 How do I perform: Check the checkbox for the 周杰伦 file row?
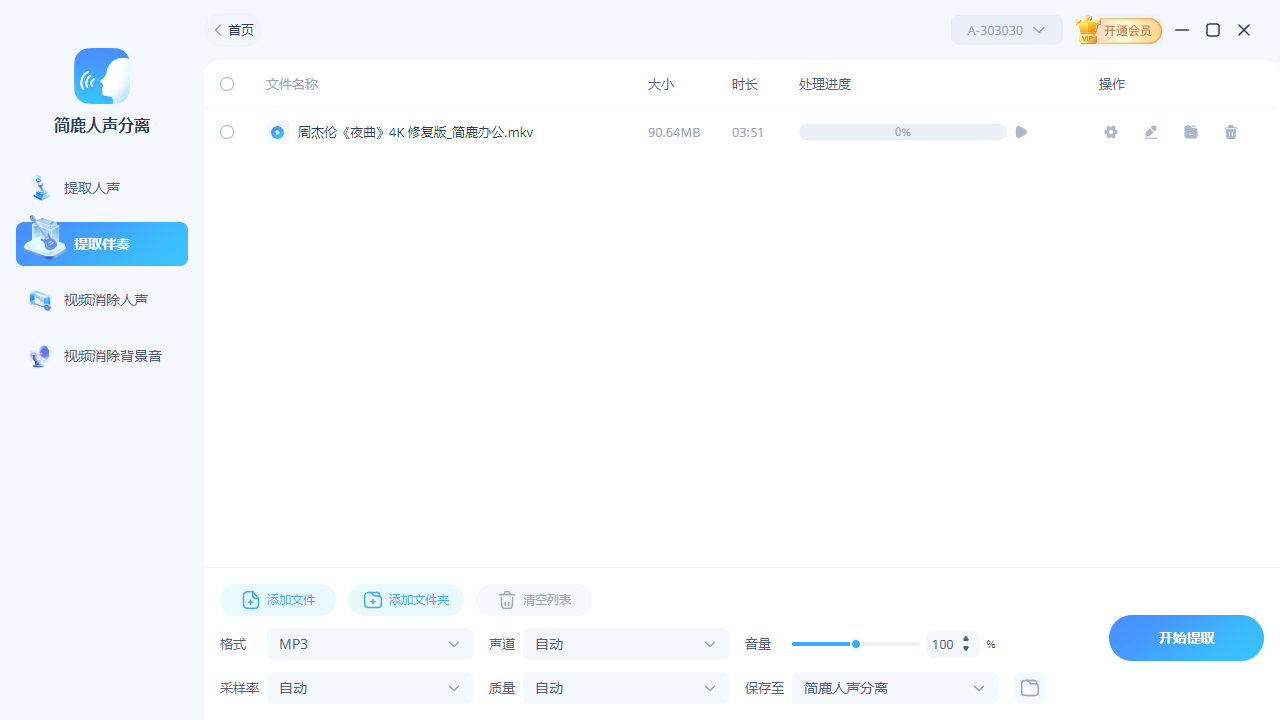[226, 132]
